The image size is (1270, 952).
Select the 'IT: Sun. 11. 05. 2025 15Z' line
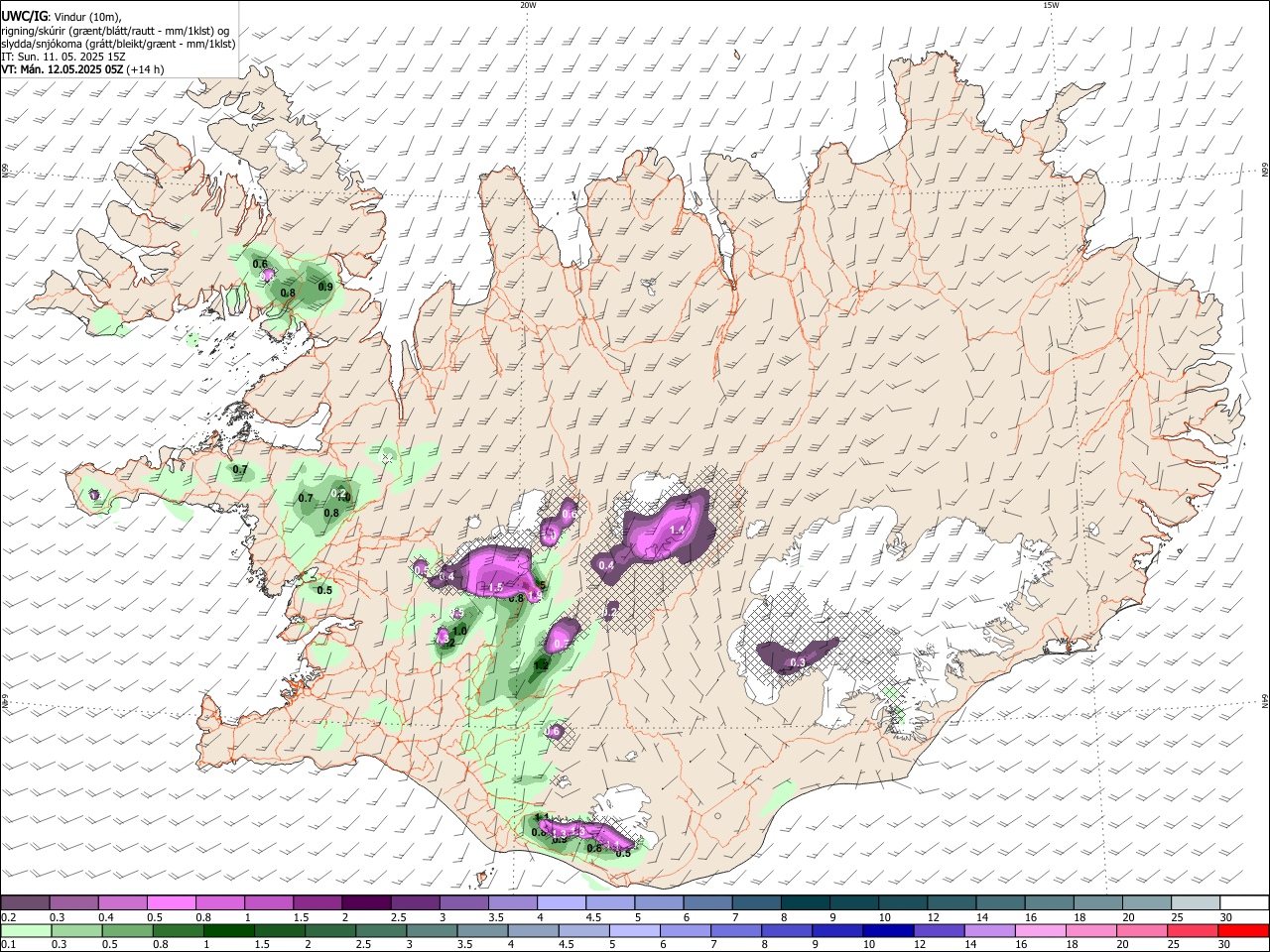(63, 57)
